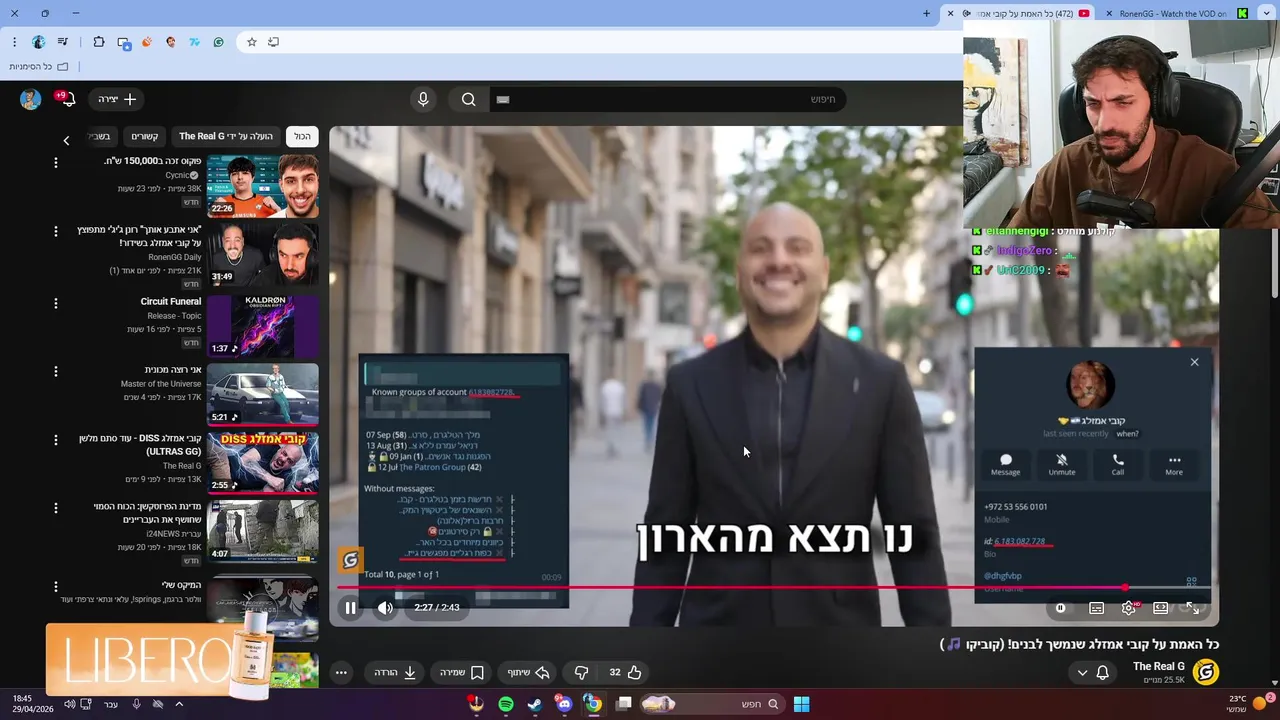Open the player settings gear

[x=1129, y=608]
